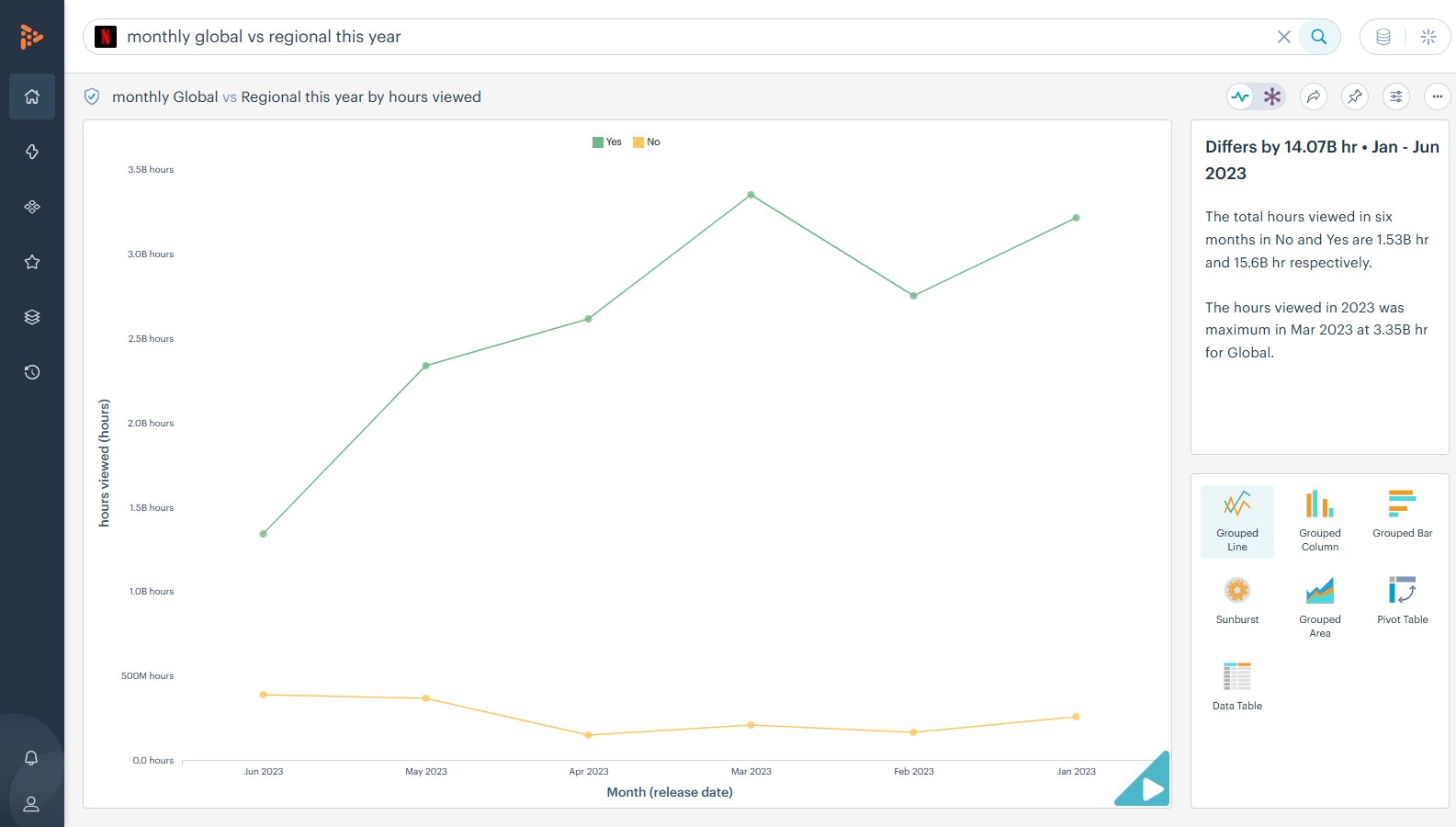Click the "Month (release date)" axis title
The width and height of the screenshot is (1456, 827).
tap(670, 792)
